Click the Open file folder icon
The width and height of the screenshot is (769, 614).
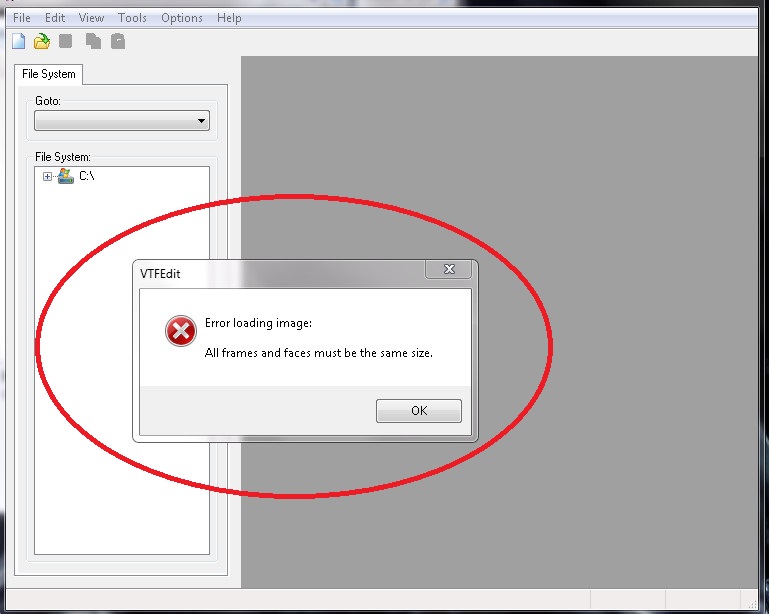(42, 41)
